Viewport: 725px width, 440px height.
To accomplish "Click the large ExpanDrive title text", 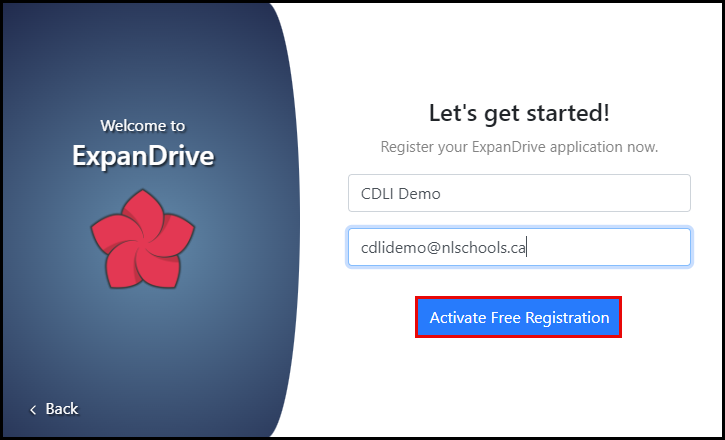I will (143, 156).
